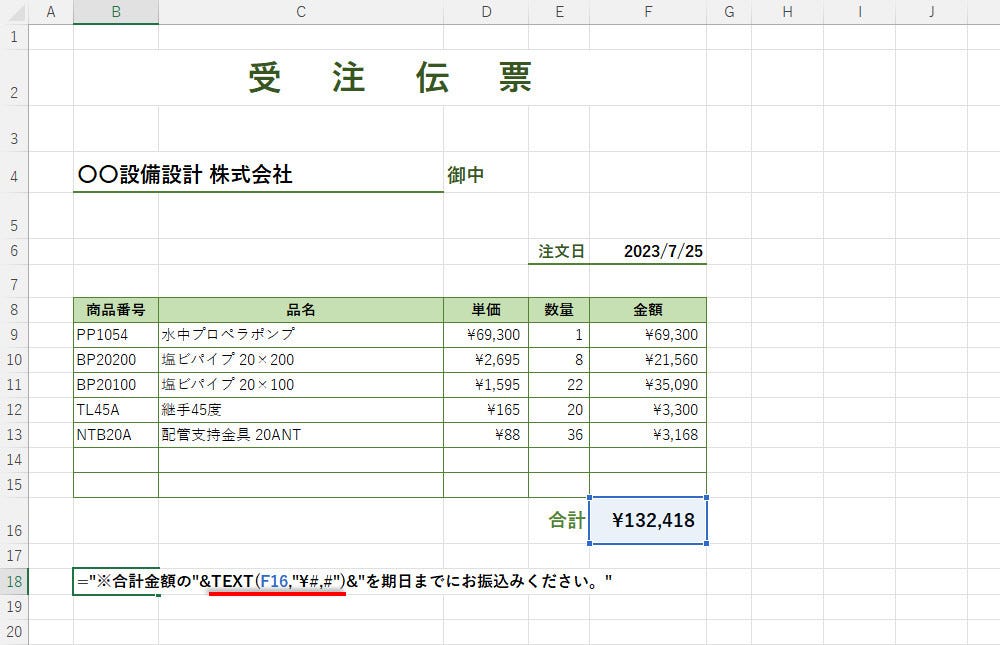Click the 単価 table header
This screenshot has height=645, width=1000.
[x=486, y=310]
